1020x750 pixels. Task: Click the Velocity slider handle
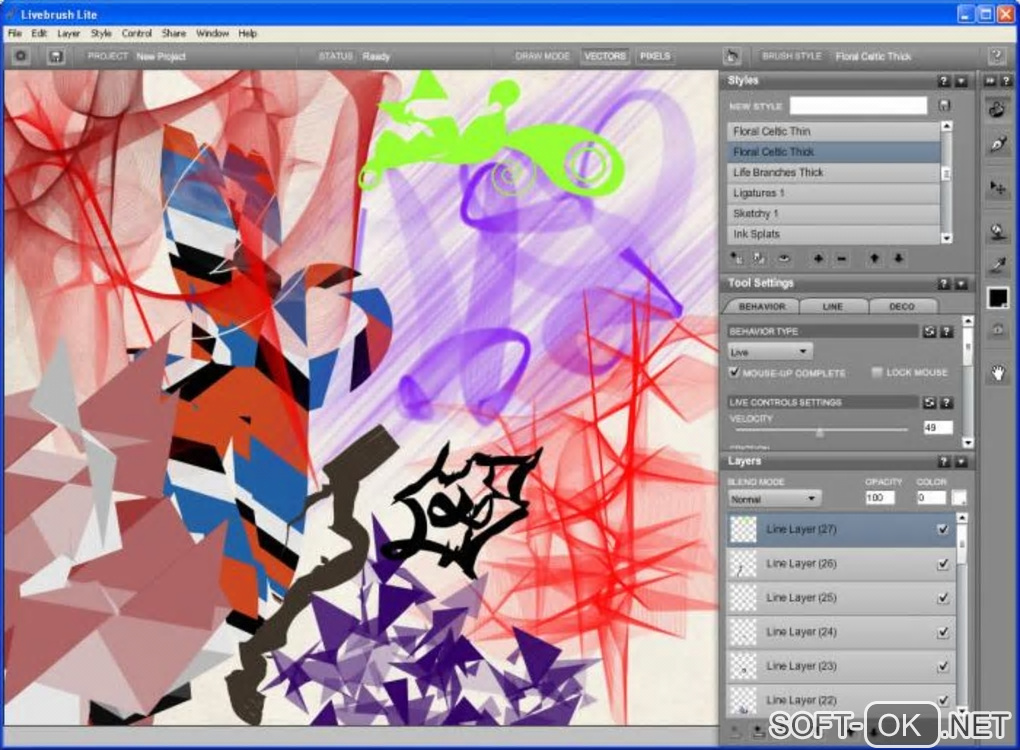click(820, 431)
